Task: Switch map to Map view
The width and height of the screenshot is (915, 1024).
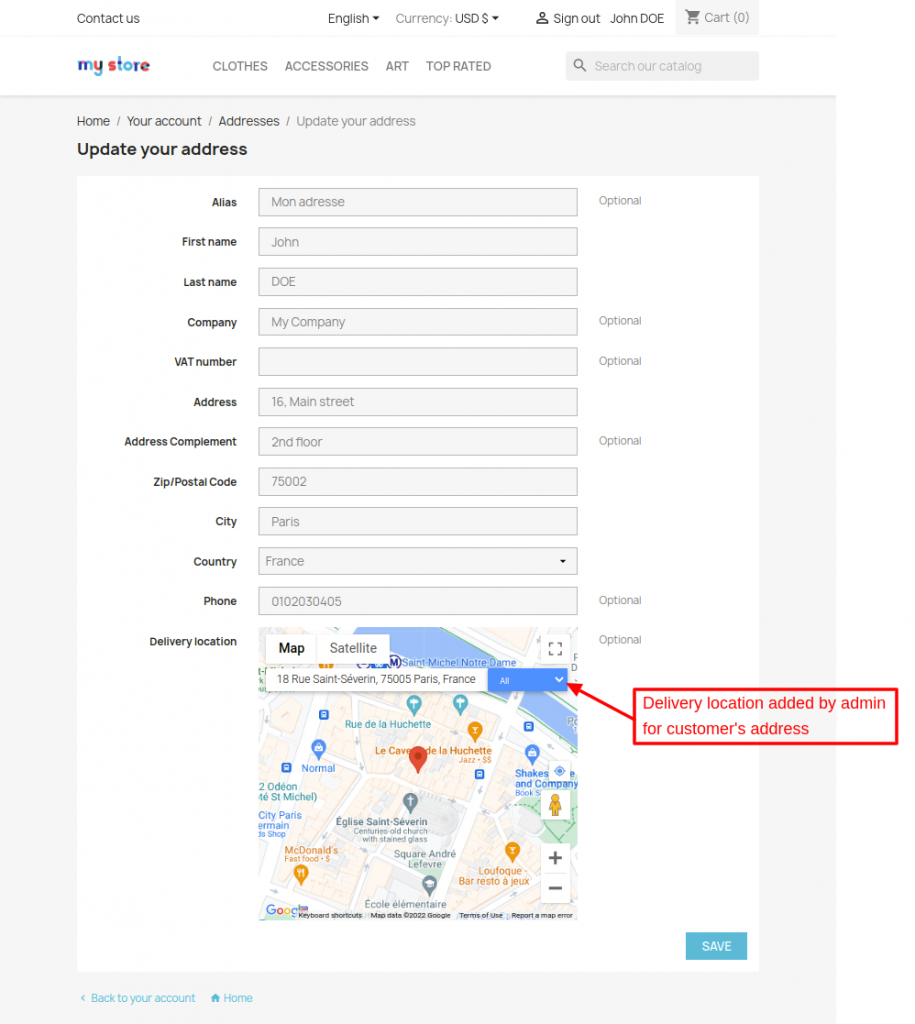Action: tap(290, 648)
